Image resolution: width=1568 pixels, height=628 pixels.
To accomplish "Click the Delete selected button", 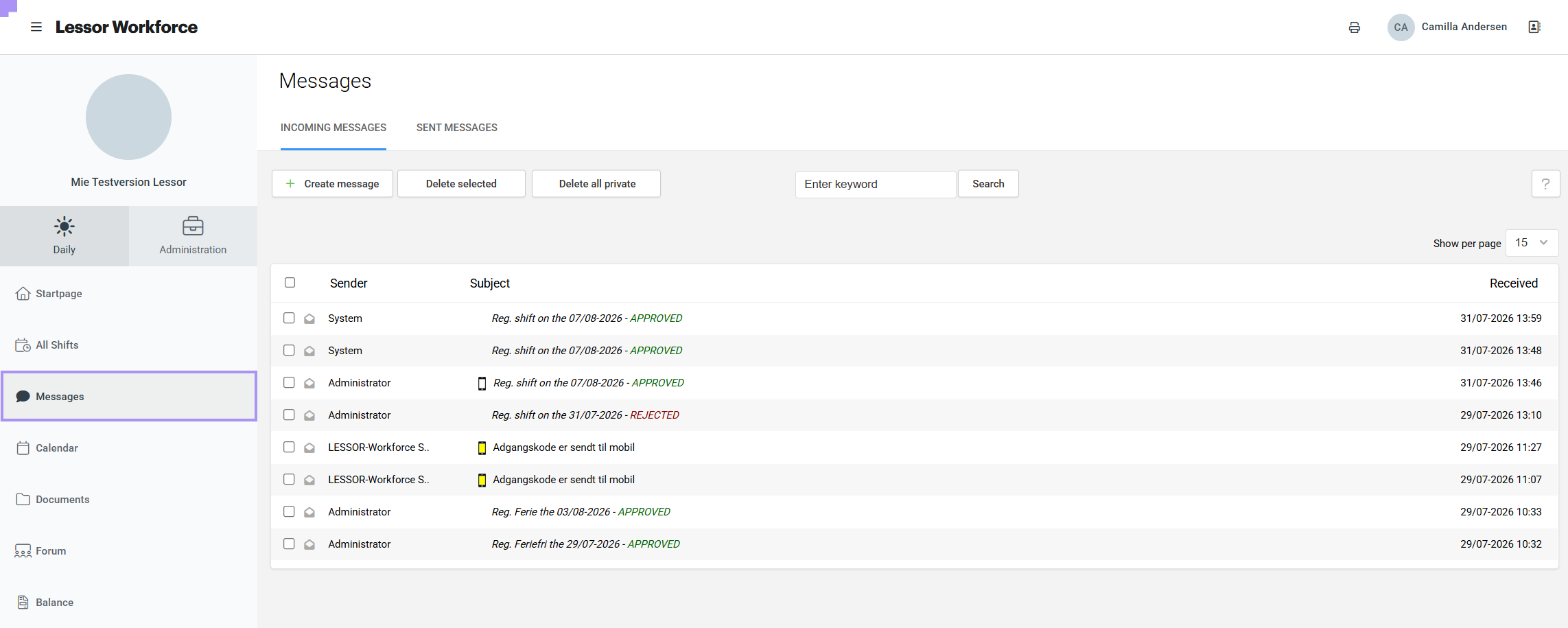I will [461, 184].
